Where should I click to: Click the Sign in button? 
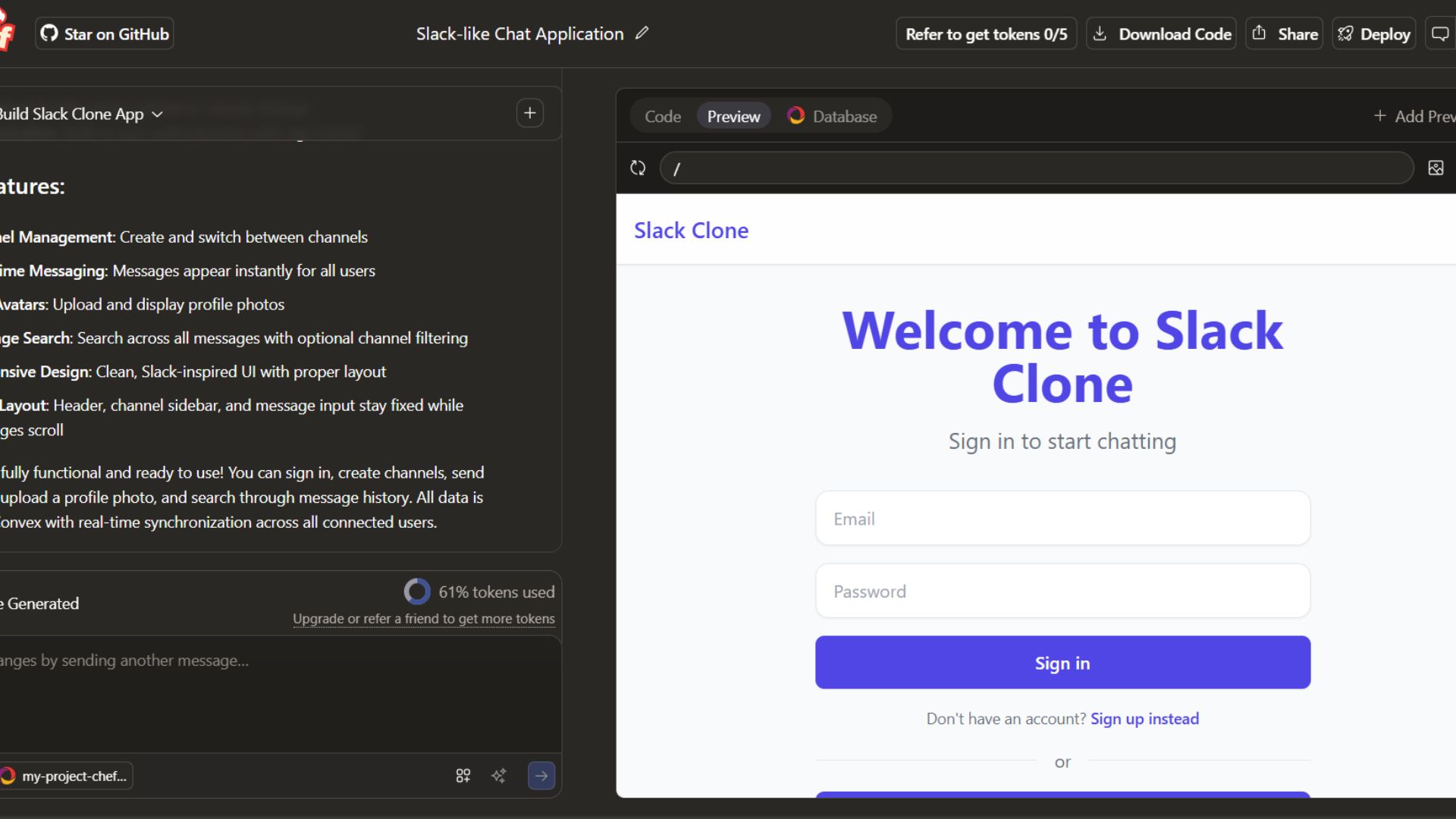pyautogui.click(x=1062, y=663)
